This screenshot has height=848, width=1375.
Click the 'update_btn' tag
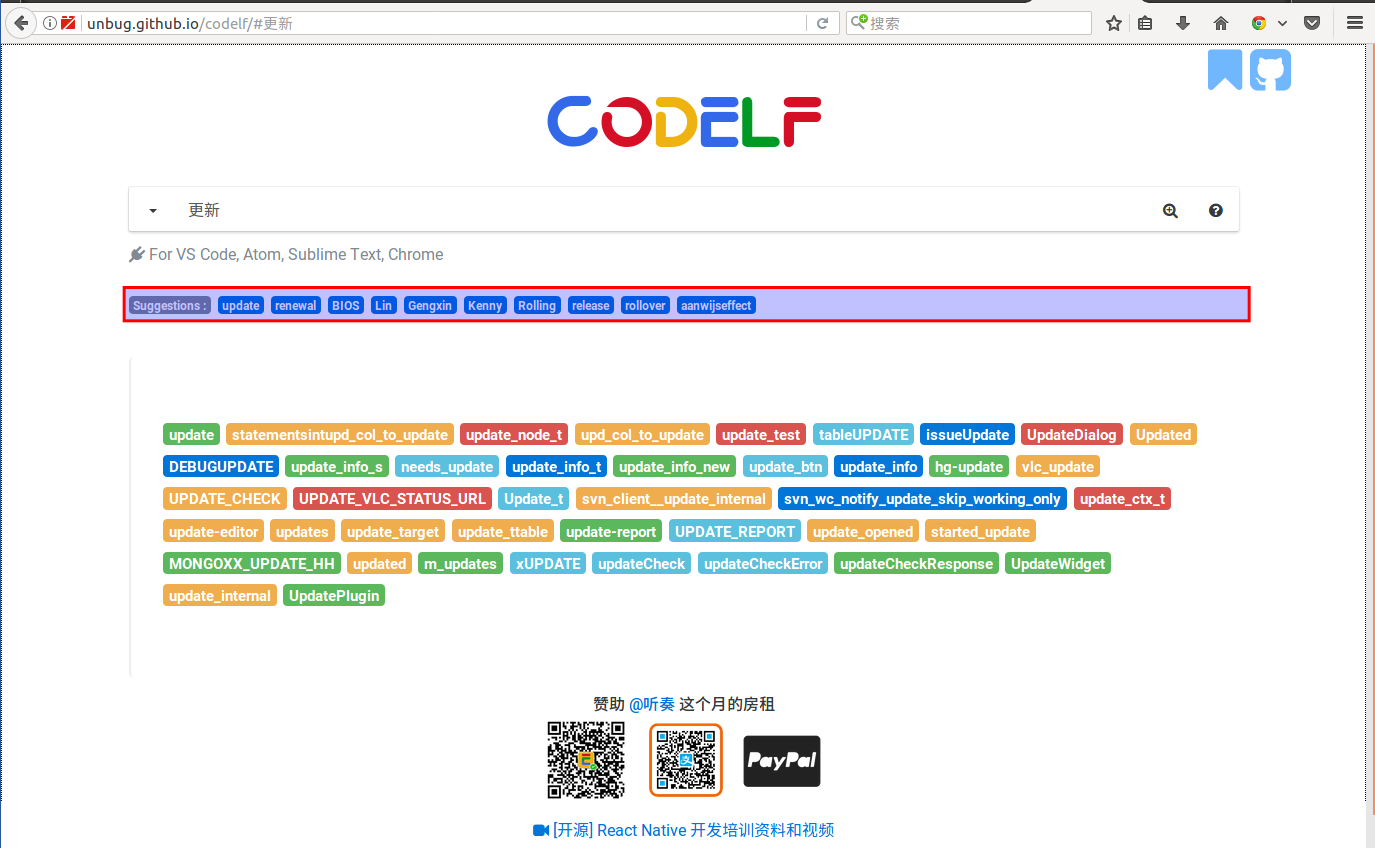(x=785, y=466)
